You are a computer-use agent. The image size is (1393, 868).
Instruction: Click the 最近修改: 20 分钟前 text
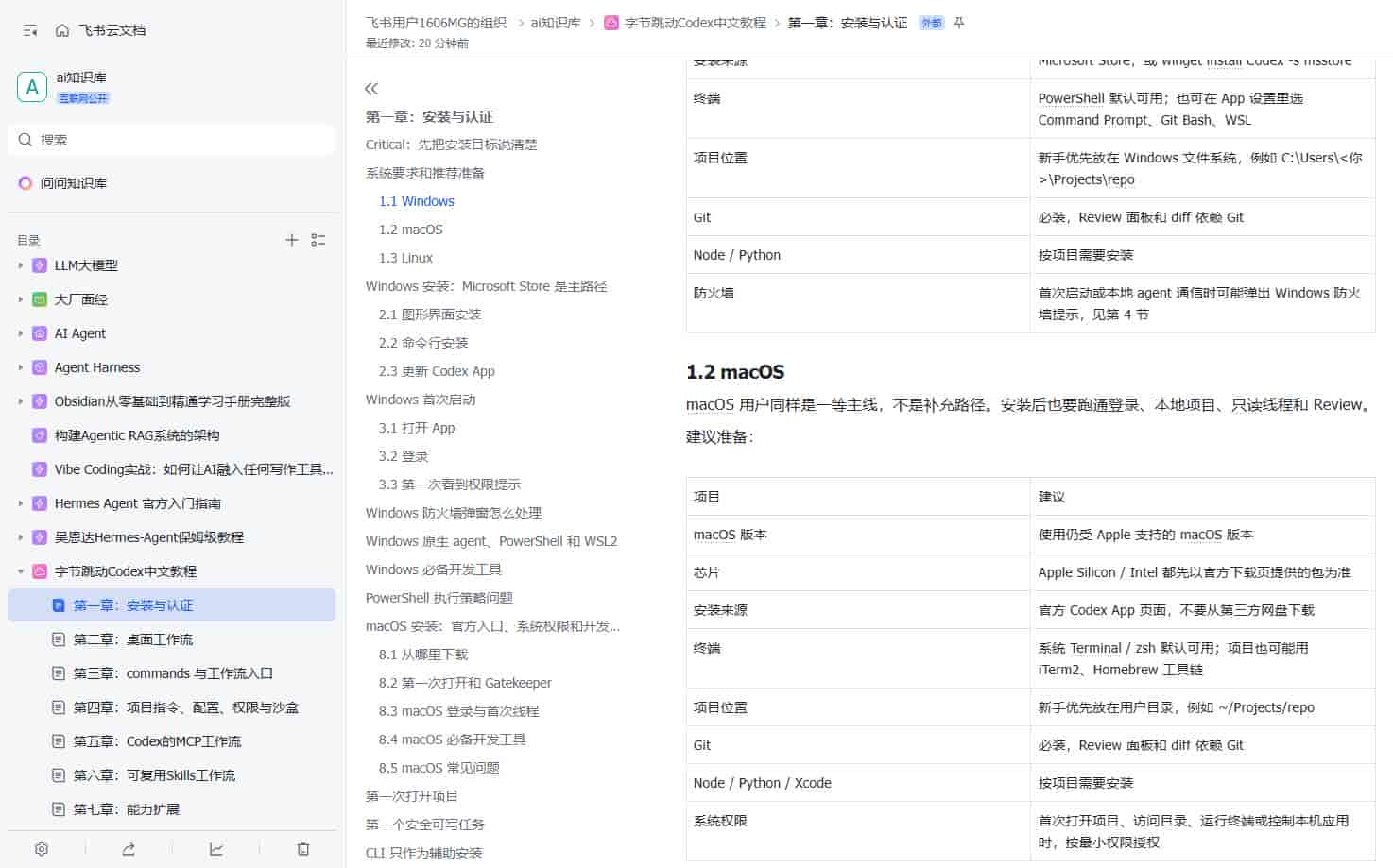coord(417,43)
